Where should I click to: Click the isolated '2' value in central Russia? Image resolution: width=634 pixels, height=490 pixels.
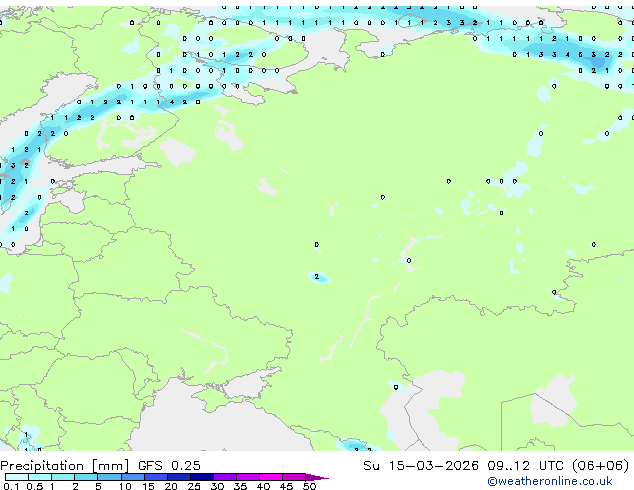pos(317,277)
